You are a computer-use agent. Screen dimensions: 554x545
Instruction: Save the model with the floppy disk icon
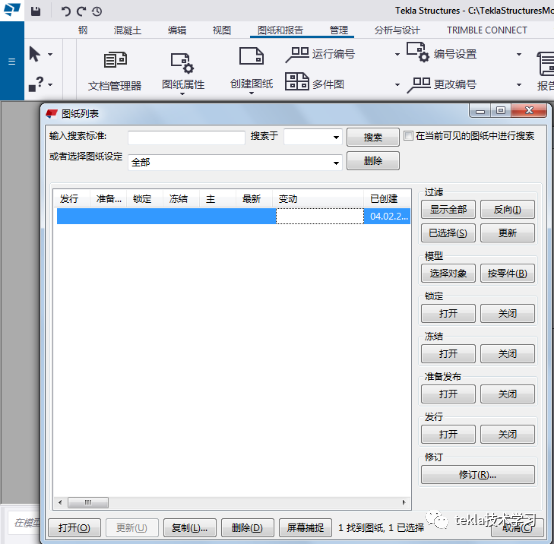[x=35, y=11]
